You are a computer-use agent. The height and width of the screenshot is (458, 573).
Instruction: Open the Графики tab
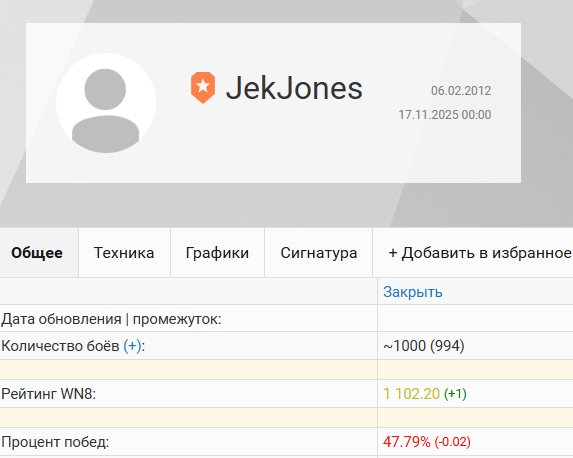[217, 253]
